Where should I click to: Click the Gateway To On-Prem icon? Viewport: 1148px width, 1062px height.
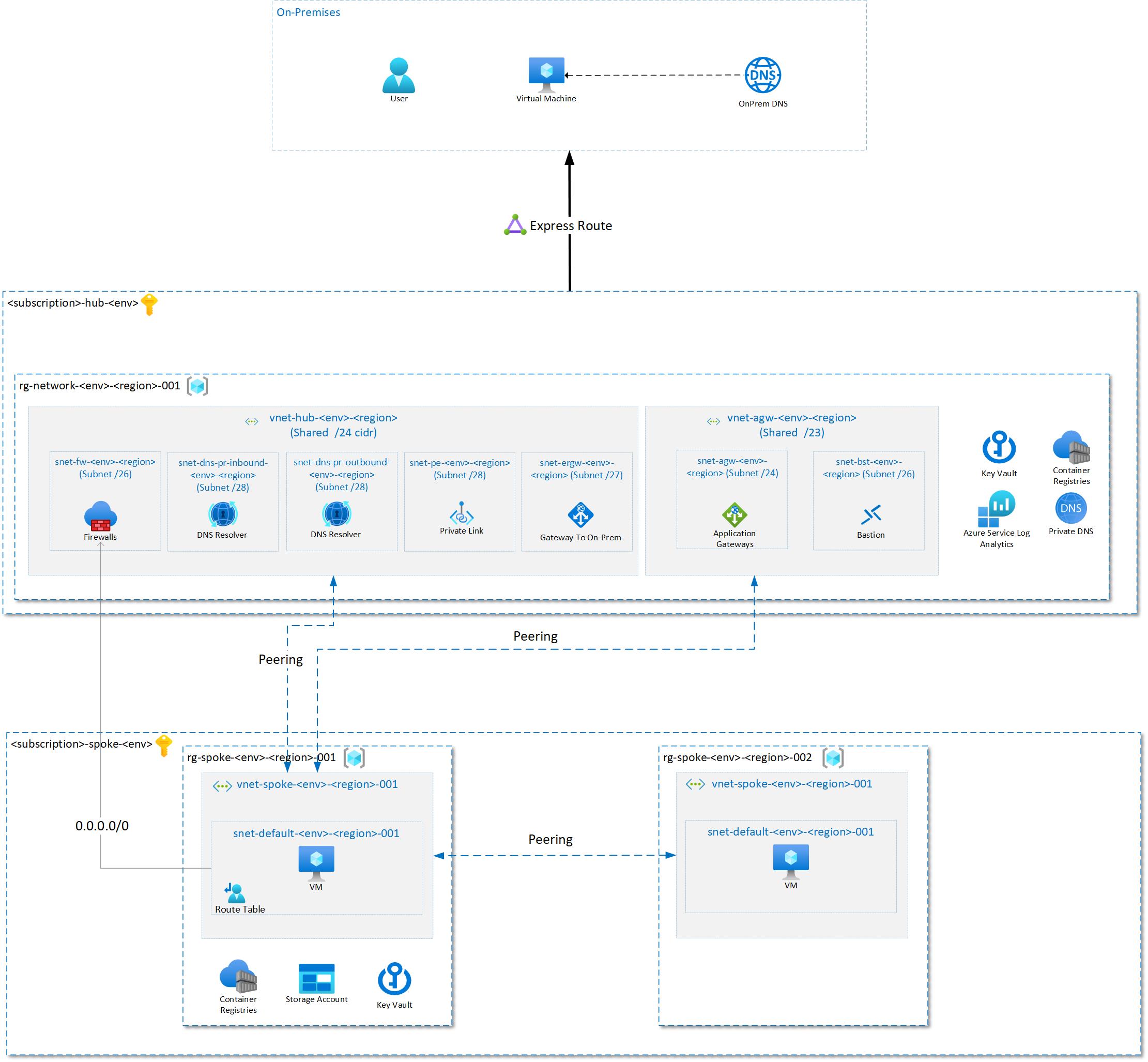click(x=580, y=515)
